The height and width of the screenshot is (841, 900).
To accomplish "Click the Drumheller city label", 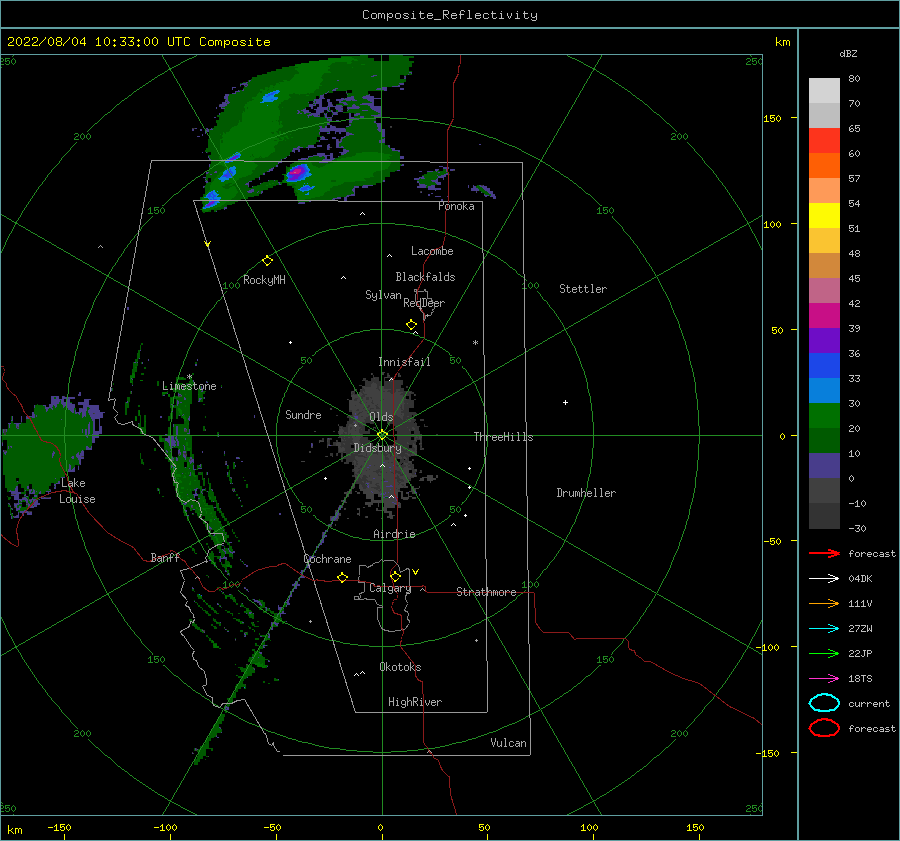I will point(586,493).
